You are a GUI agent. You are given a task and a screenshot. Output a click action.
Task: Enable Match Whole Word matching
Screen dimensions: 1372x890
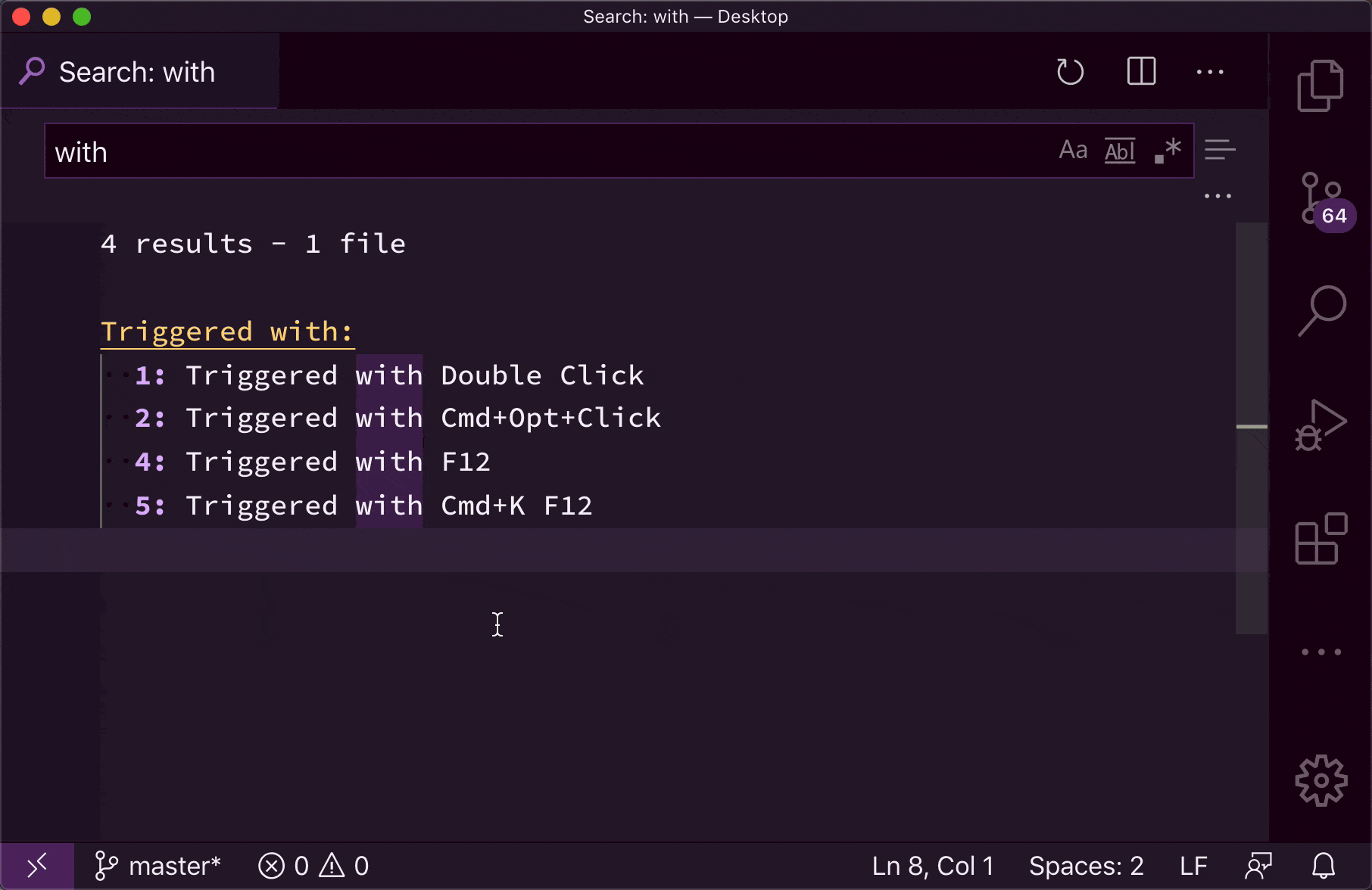coord(1120,150)
